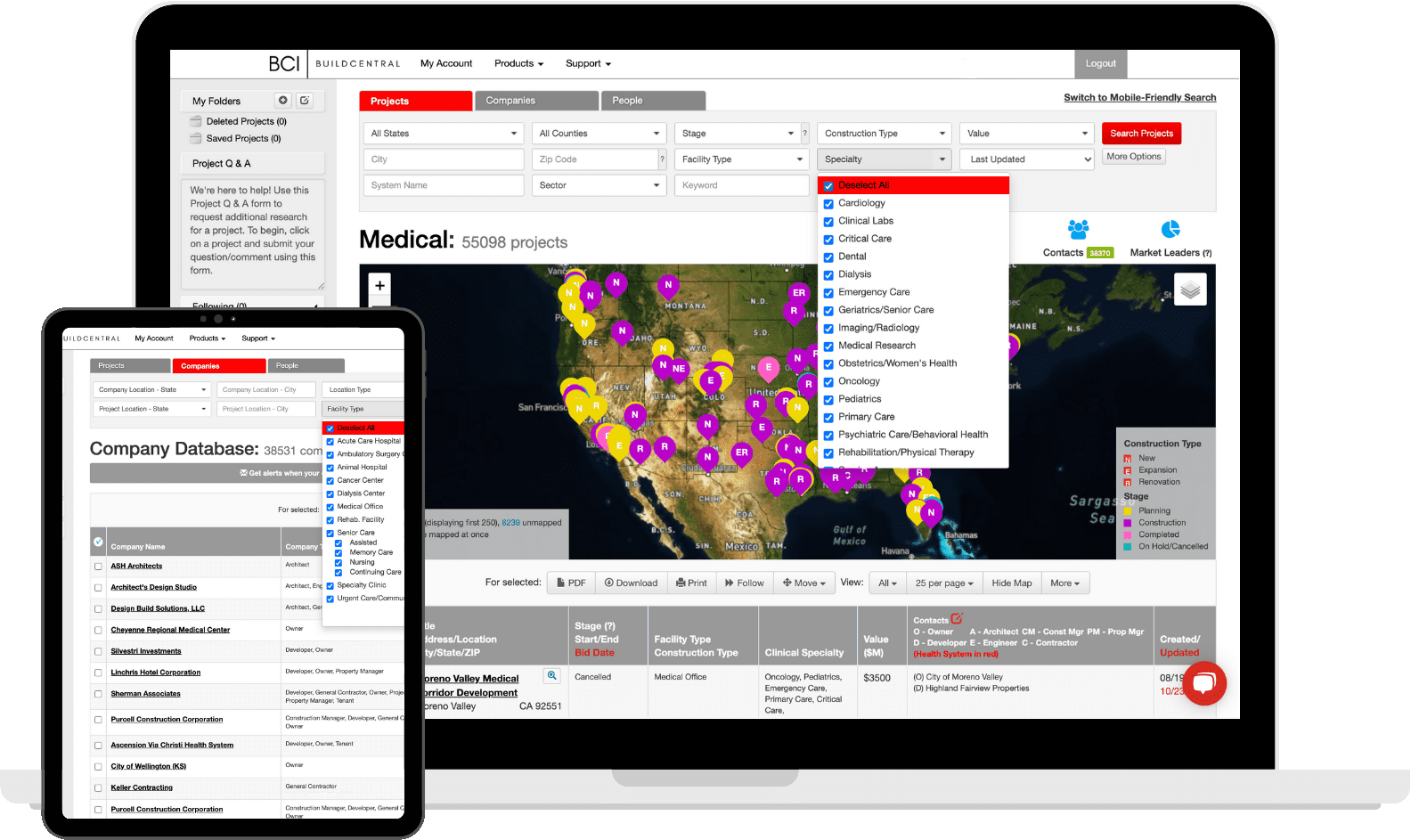Screen dimensions: 1411x840
Task: Click the Logout button
Action: tap(1101, 63)
